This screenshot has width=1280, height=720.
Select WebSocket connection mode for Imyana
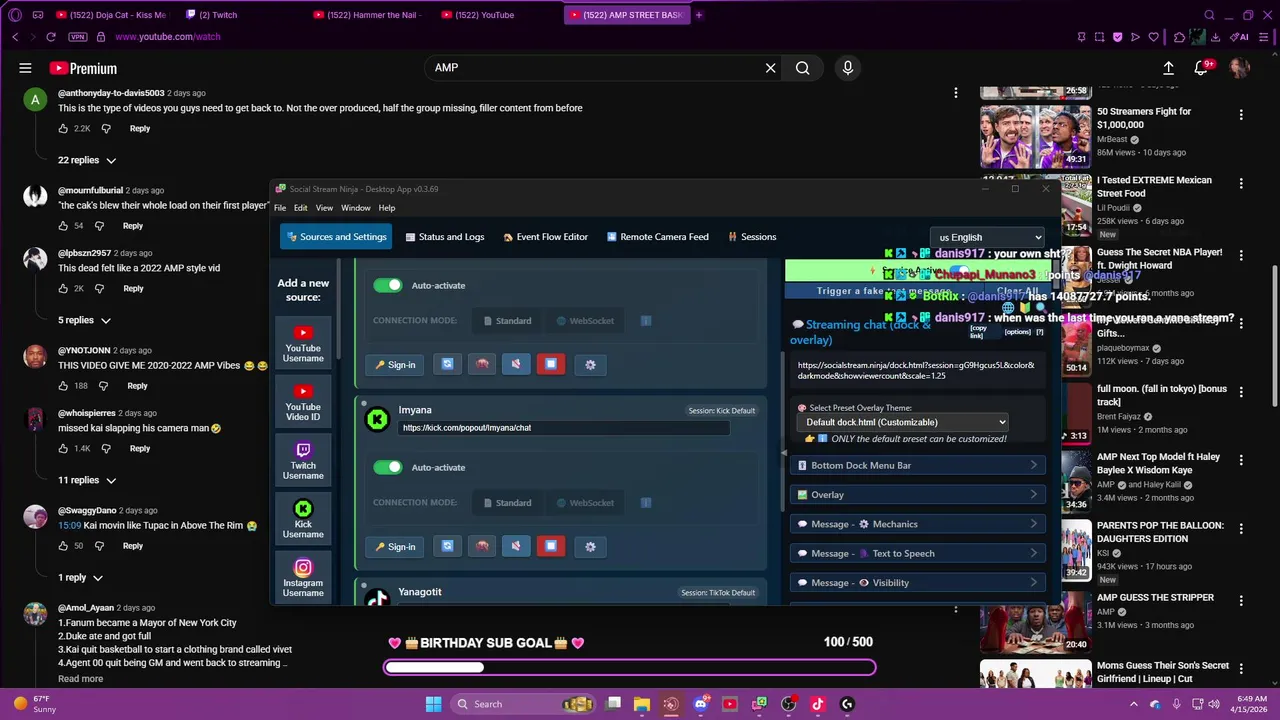point(585,502)
